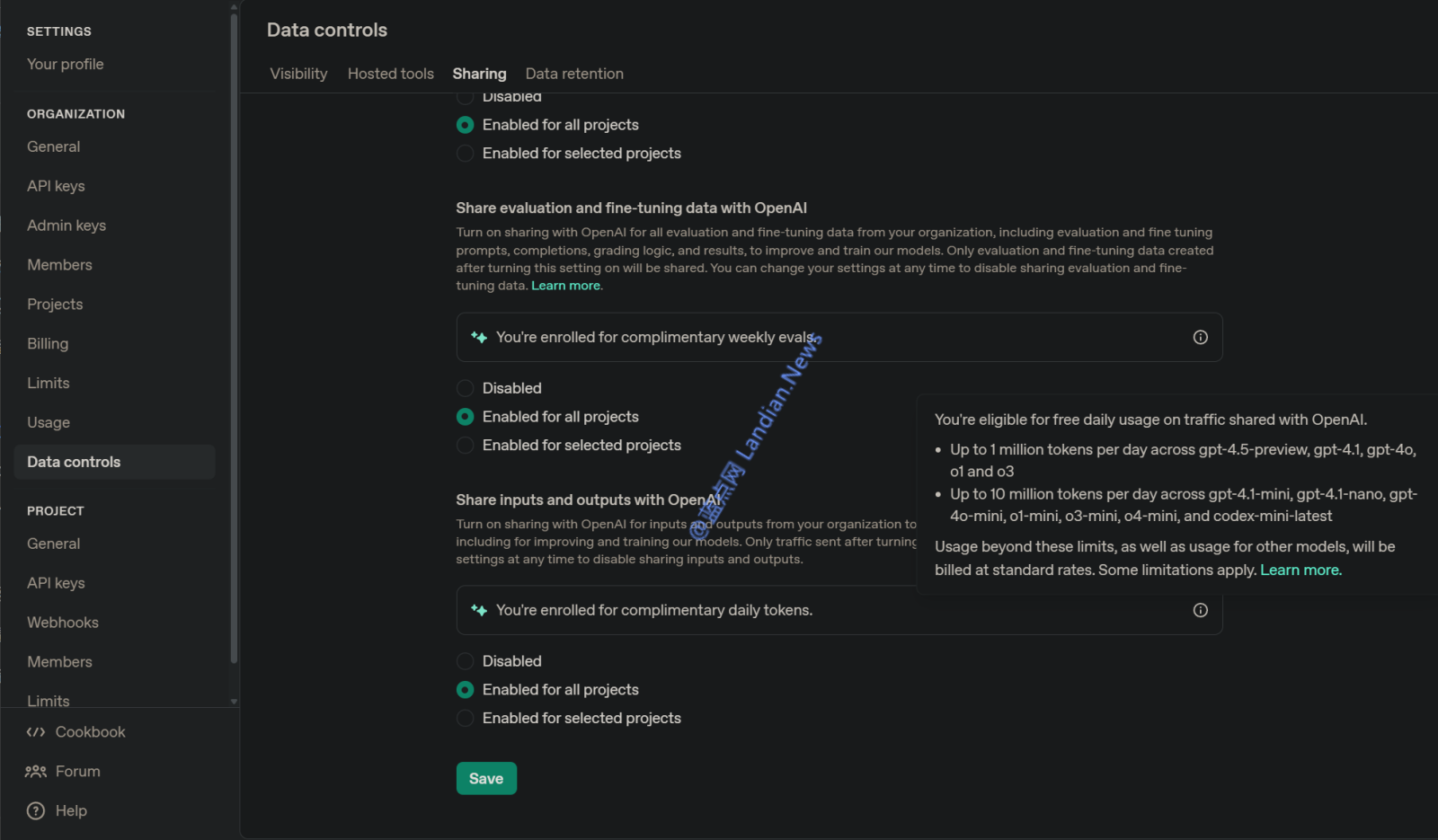The height and width of the screenshot is (840, 1438).
Task: Click sparkle icon beside weekly evals message
Action: click(479, 338)
